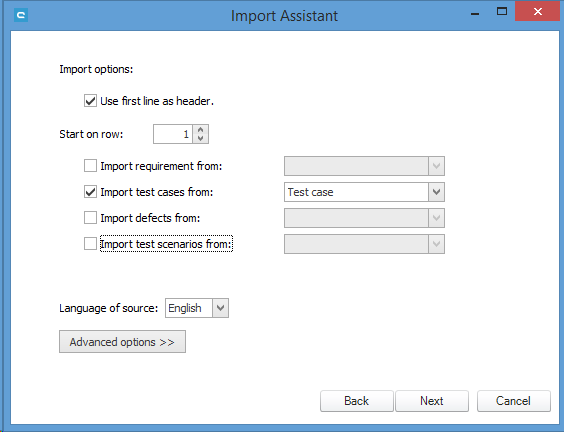Cancel the import assistant

pyautogui.click(x=514, y=401)
